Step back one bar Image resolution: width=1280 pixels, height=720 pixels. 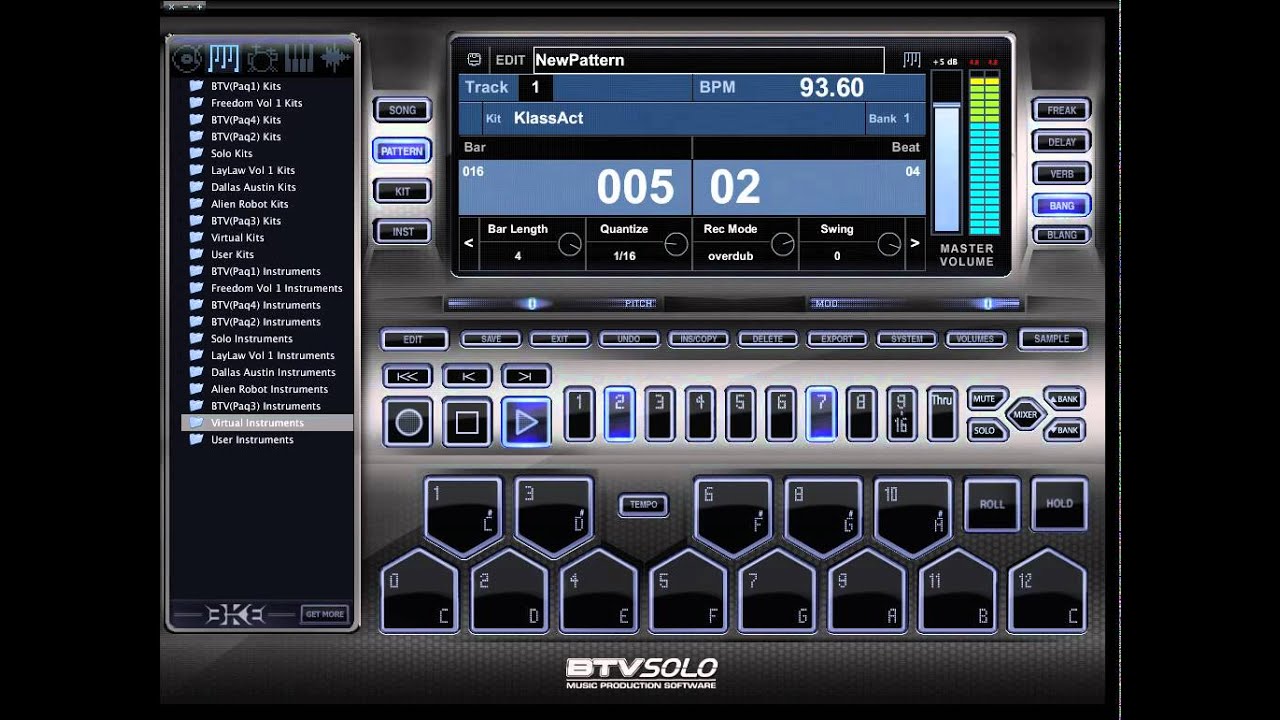(x=467, y=376)
